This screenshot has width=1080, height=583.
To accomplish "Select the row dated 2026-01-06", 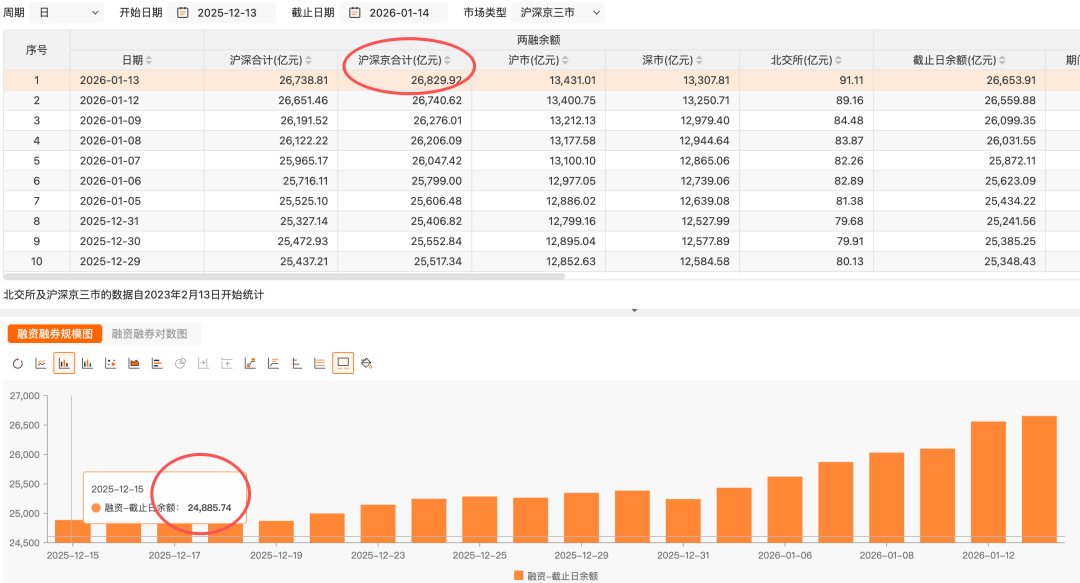I will click(541, 181).
